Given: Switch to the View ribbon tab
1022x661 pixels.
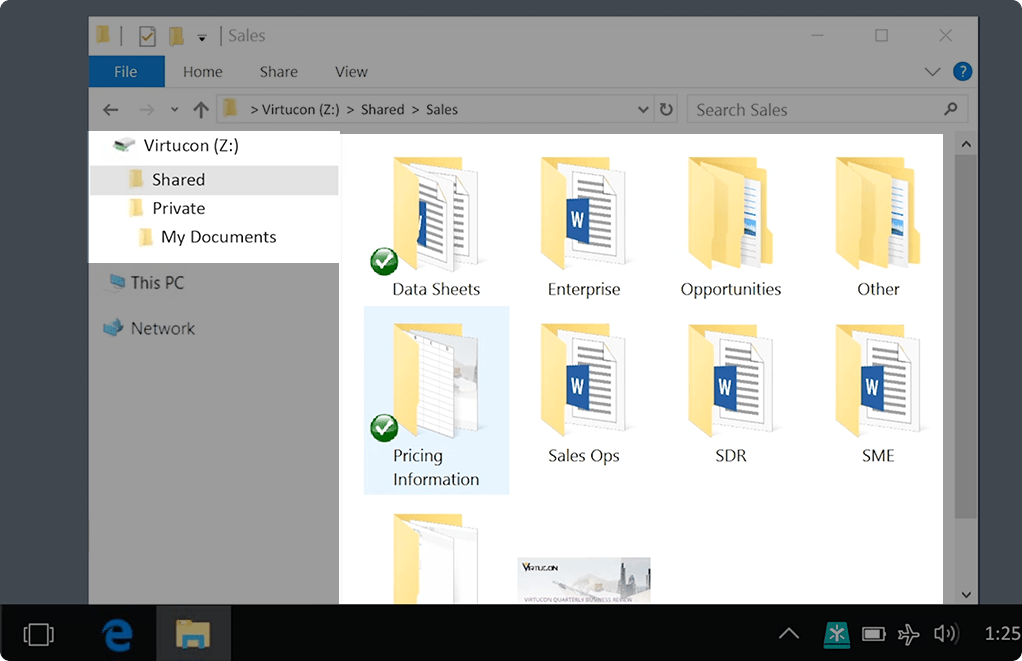Looking at the screenshot, I should tap(351, 71).
